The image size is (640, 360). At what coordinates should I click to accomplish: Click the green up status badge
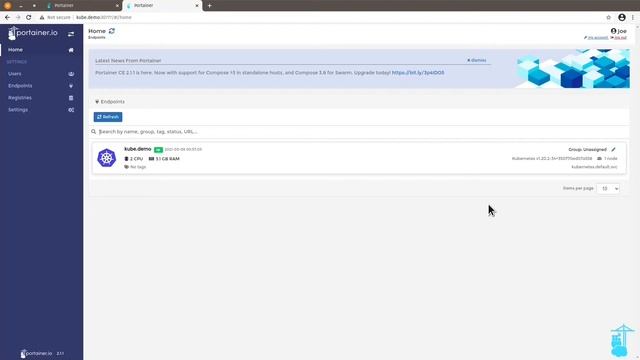158,150
